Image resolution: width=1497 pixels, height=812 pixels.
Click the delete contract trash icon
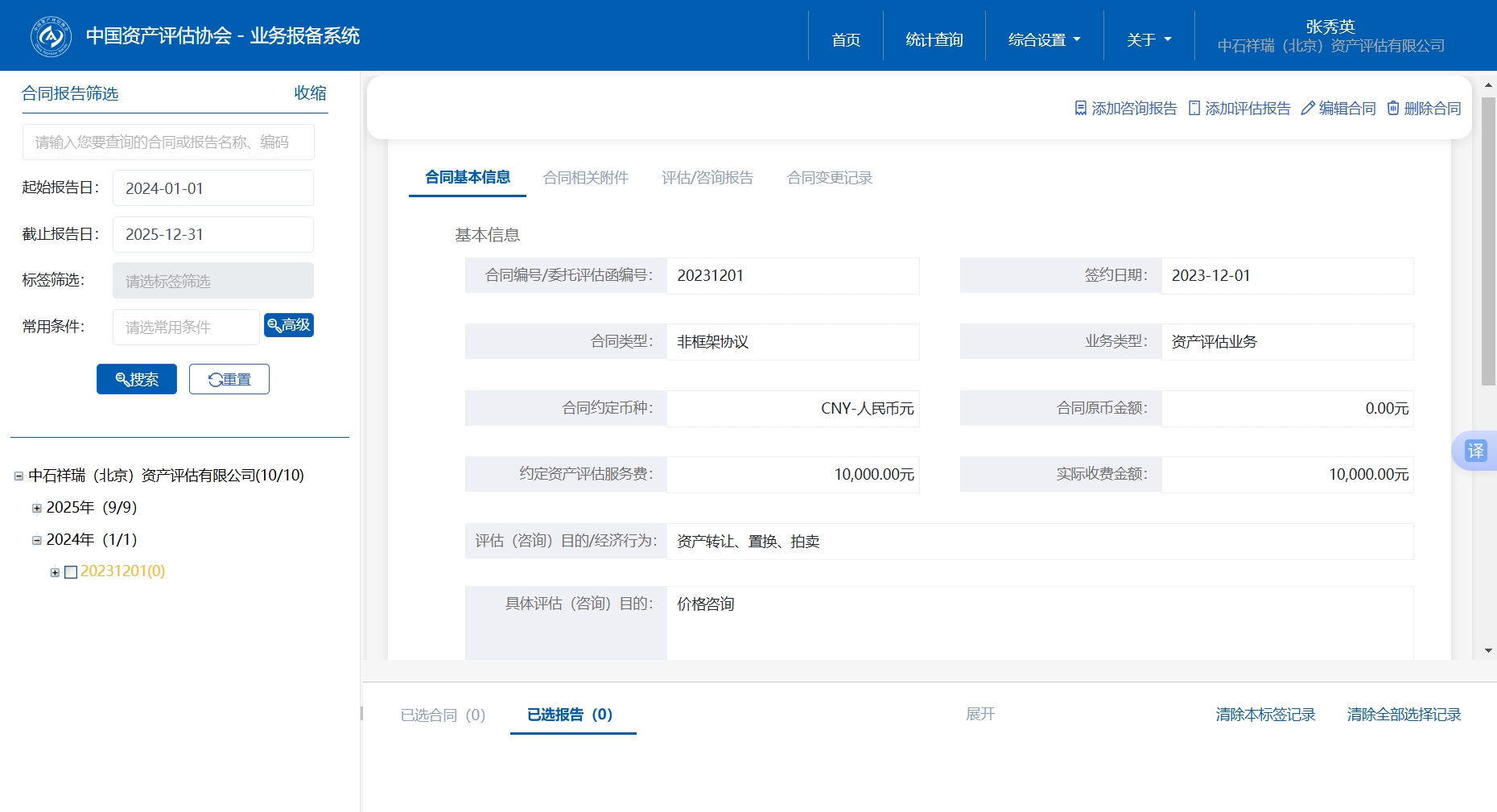(x=1393, y=108)
